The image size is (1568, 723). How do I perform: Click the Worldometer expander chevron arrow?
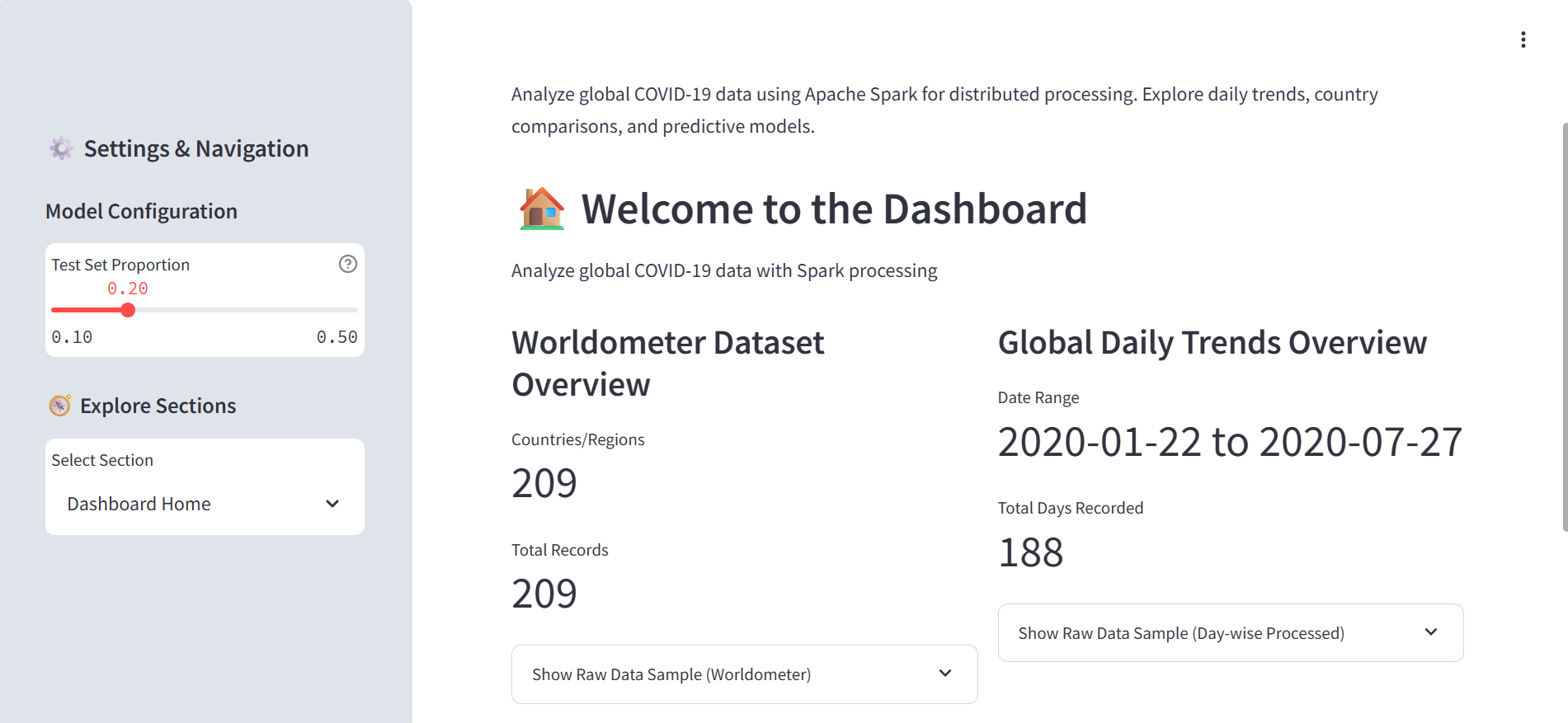click(x=945, y=674)
